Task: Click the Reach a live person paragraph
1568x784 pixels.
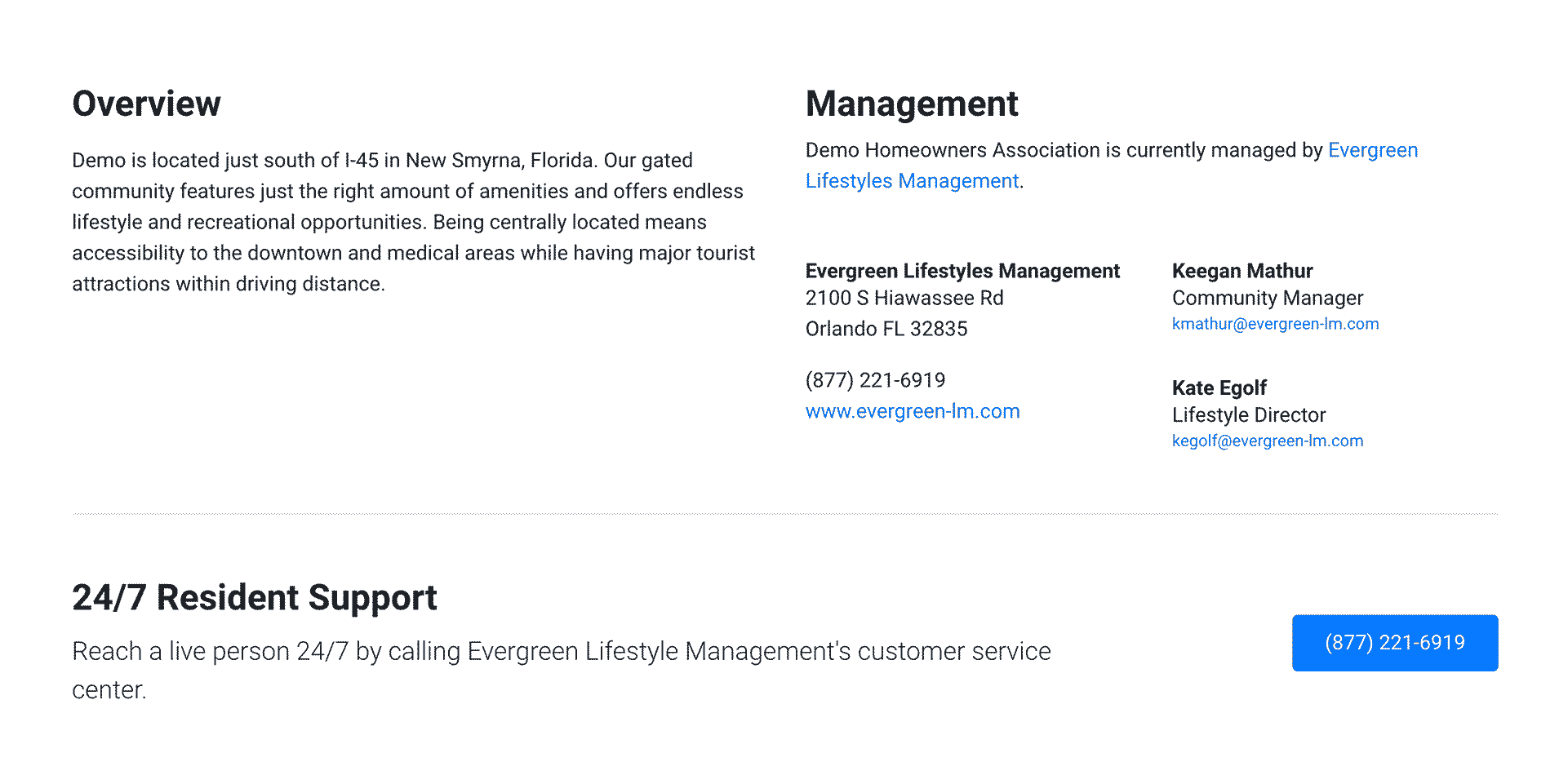Action: 562,671
